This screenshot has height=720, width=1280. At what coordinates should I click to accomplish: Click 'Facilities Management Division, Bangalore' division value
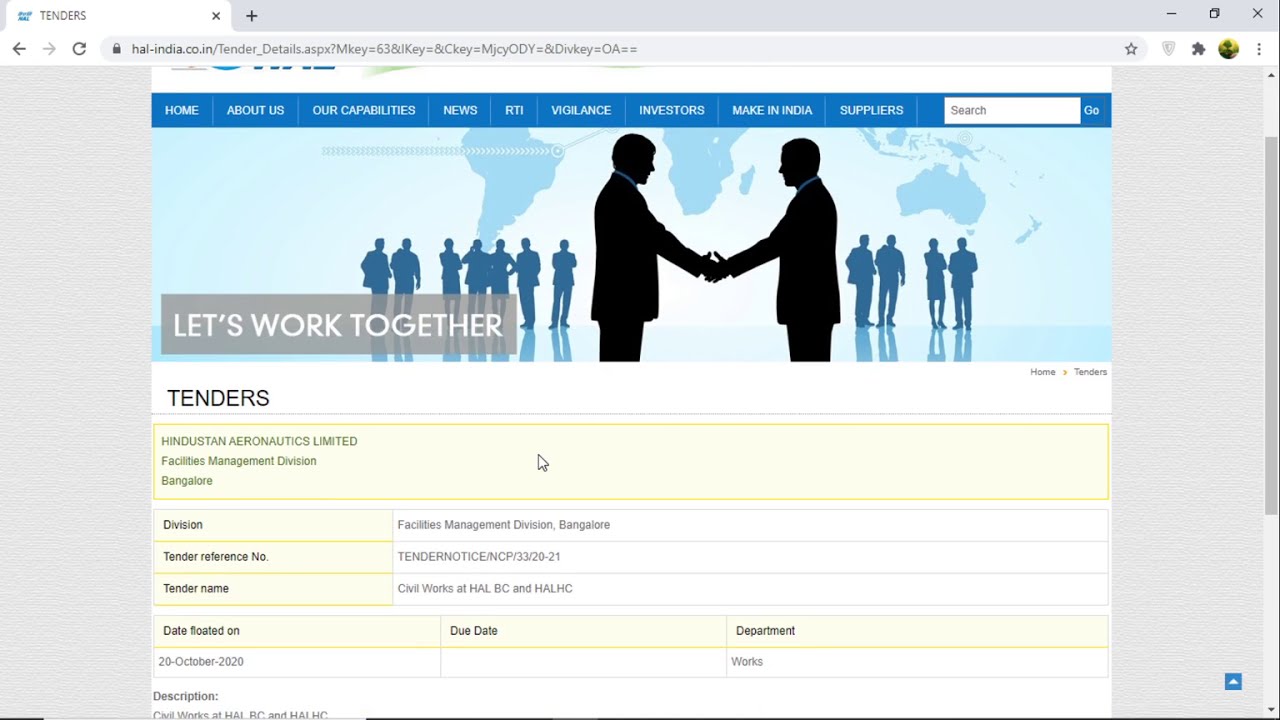pos(504,525)
